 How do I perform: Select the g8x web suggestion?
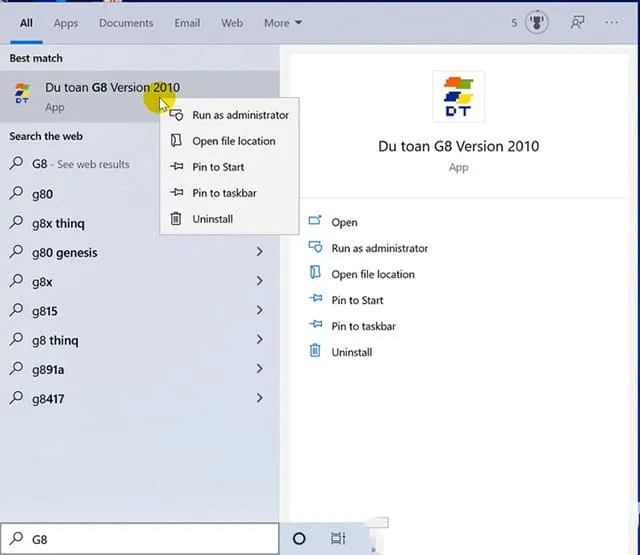[140, 282]
